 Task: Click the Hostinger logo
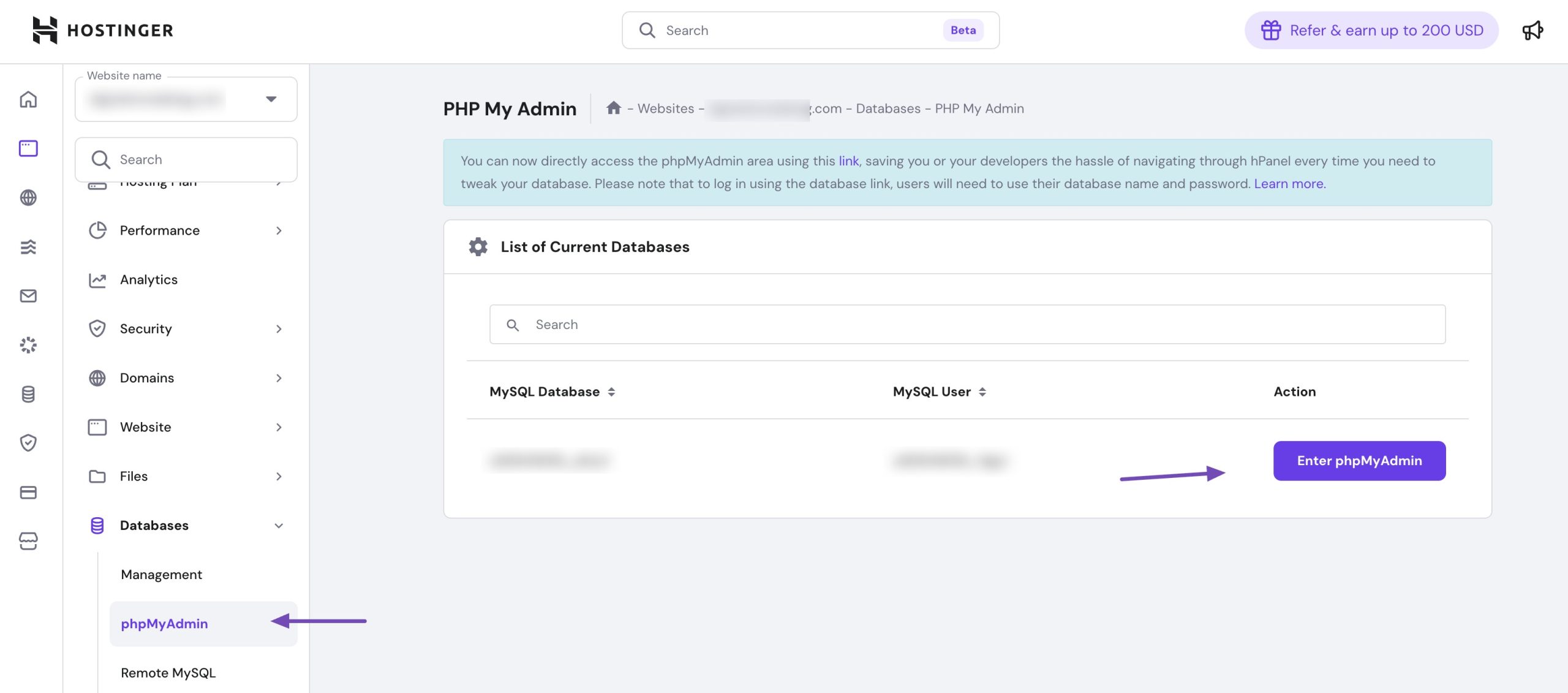coord(103,30)
